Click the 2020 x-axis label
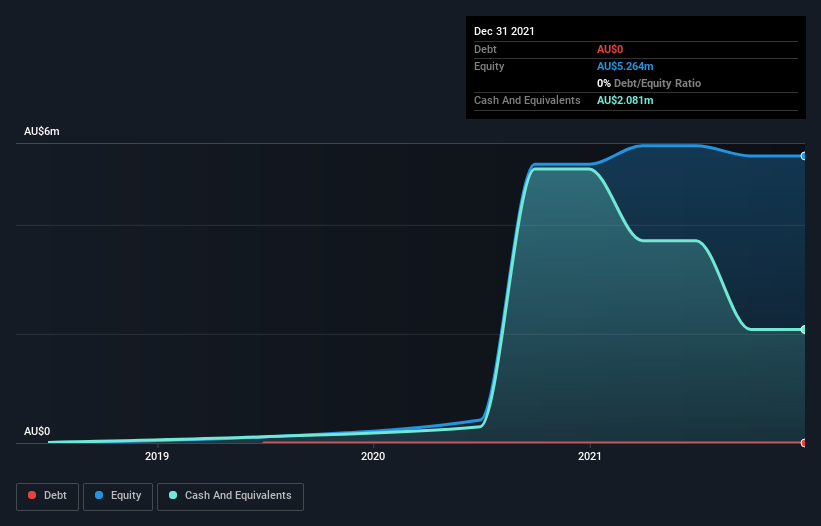 pyautogui.click(x=373, y=456)
